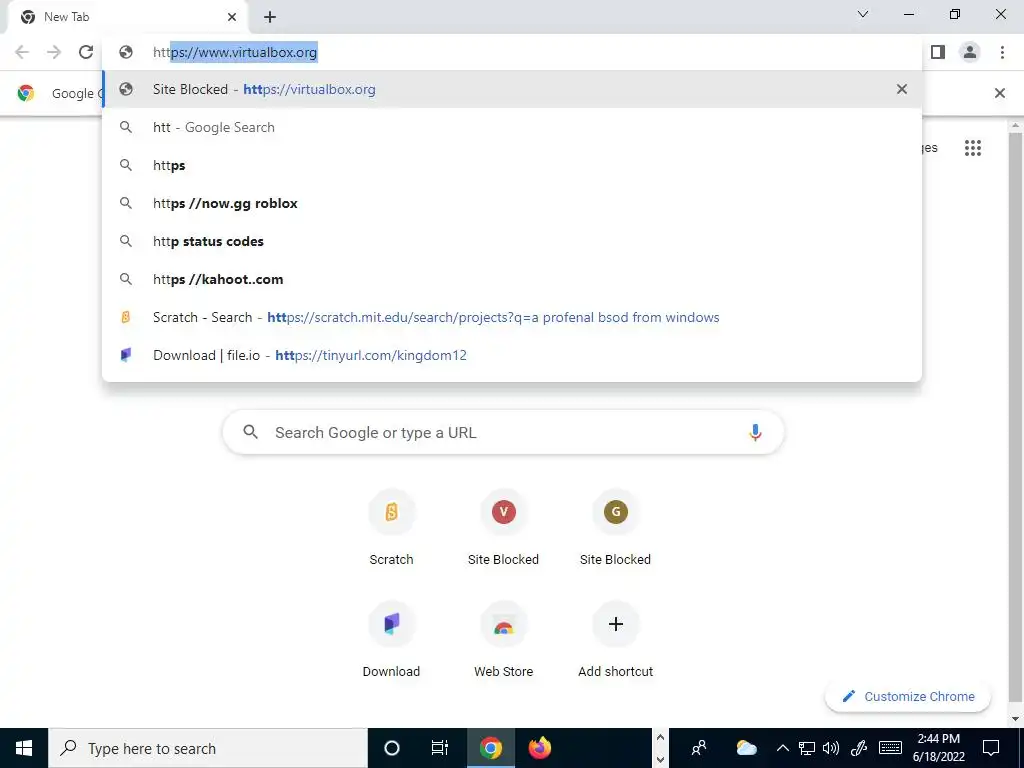Click the Chrome taskbar icon
Screen dimensions: 1024x768
490,748
